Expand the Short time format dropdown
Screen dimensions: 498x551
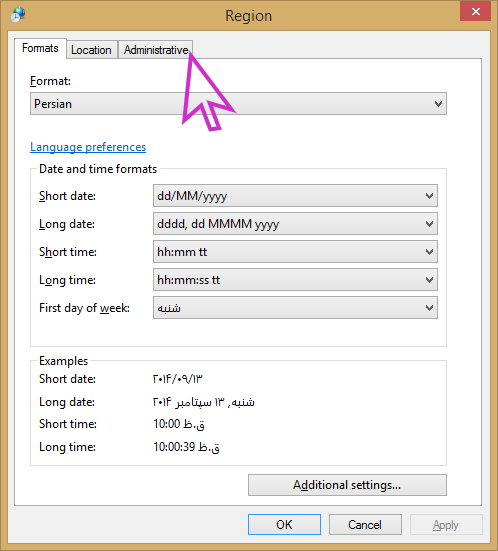(295, 252)
